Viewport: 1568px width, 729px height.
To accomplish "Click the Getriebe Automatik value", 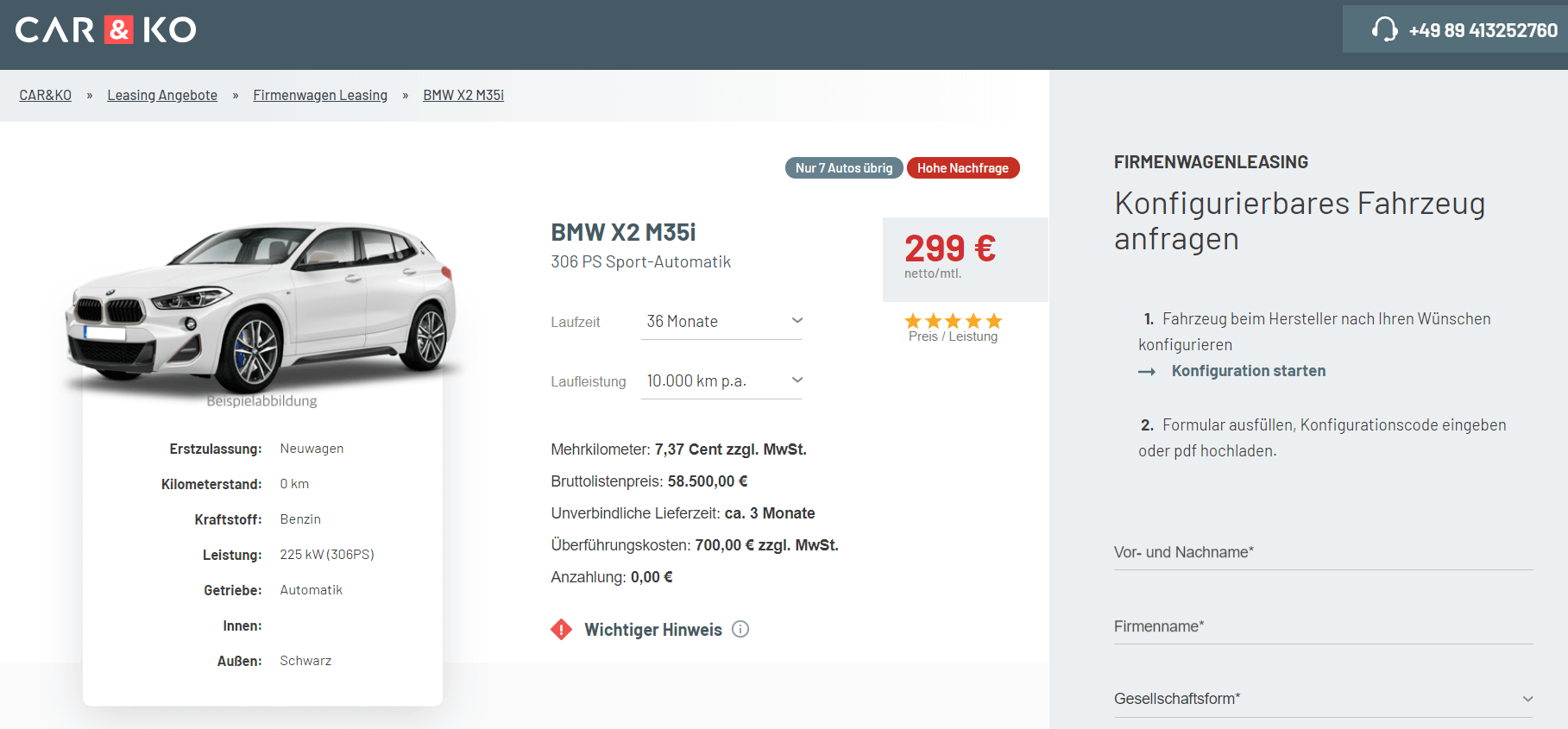I will 312,590.
